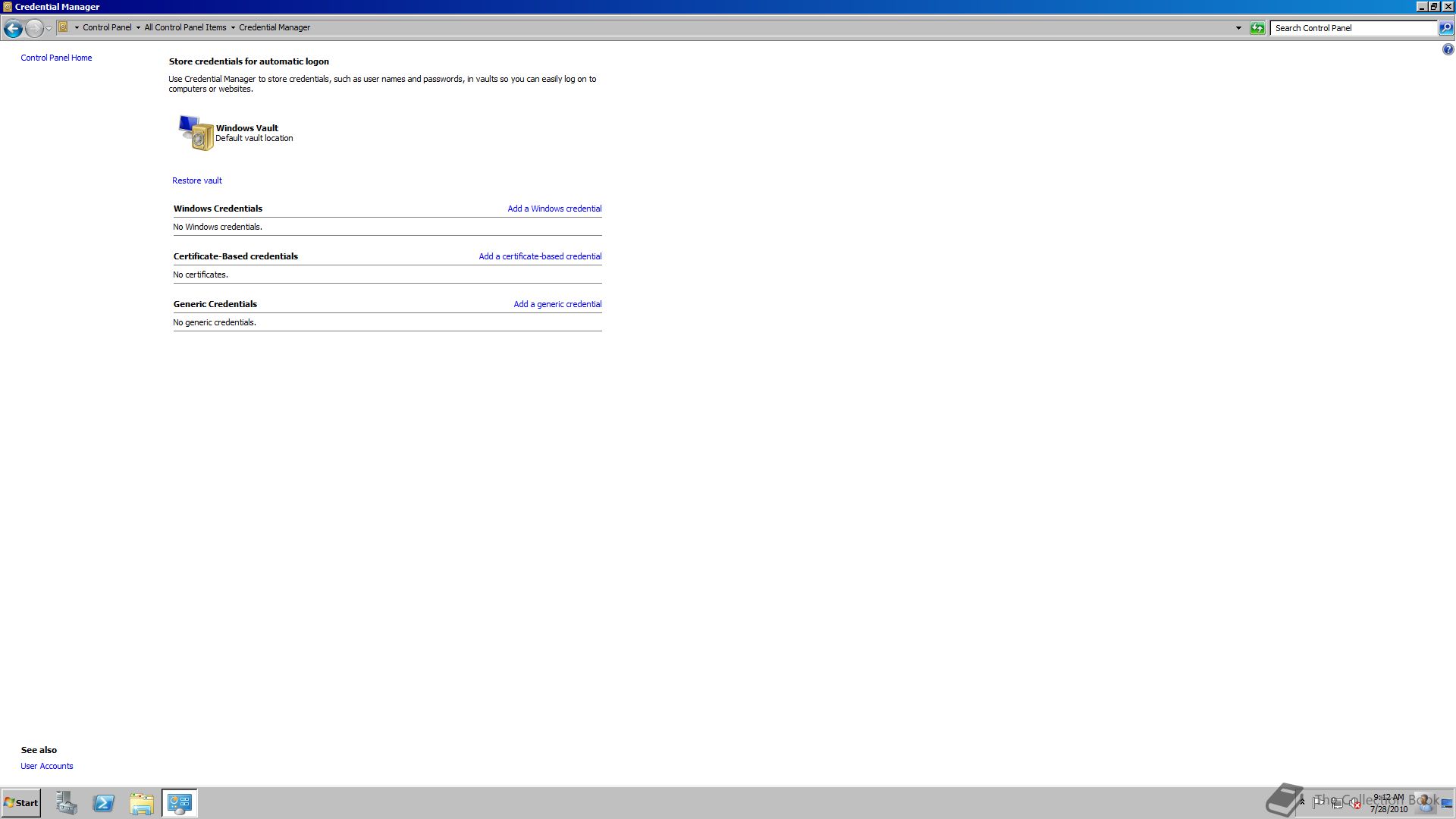Viewport: 1456px width, 819px height.
Task: Select the Credential Manager breadcrumb
Action: click(x=275, y=27)
